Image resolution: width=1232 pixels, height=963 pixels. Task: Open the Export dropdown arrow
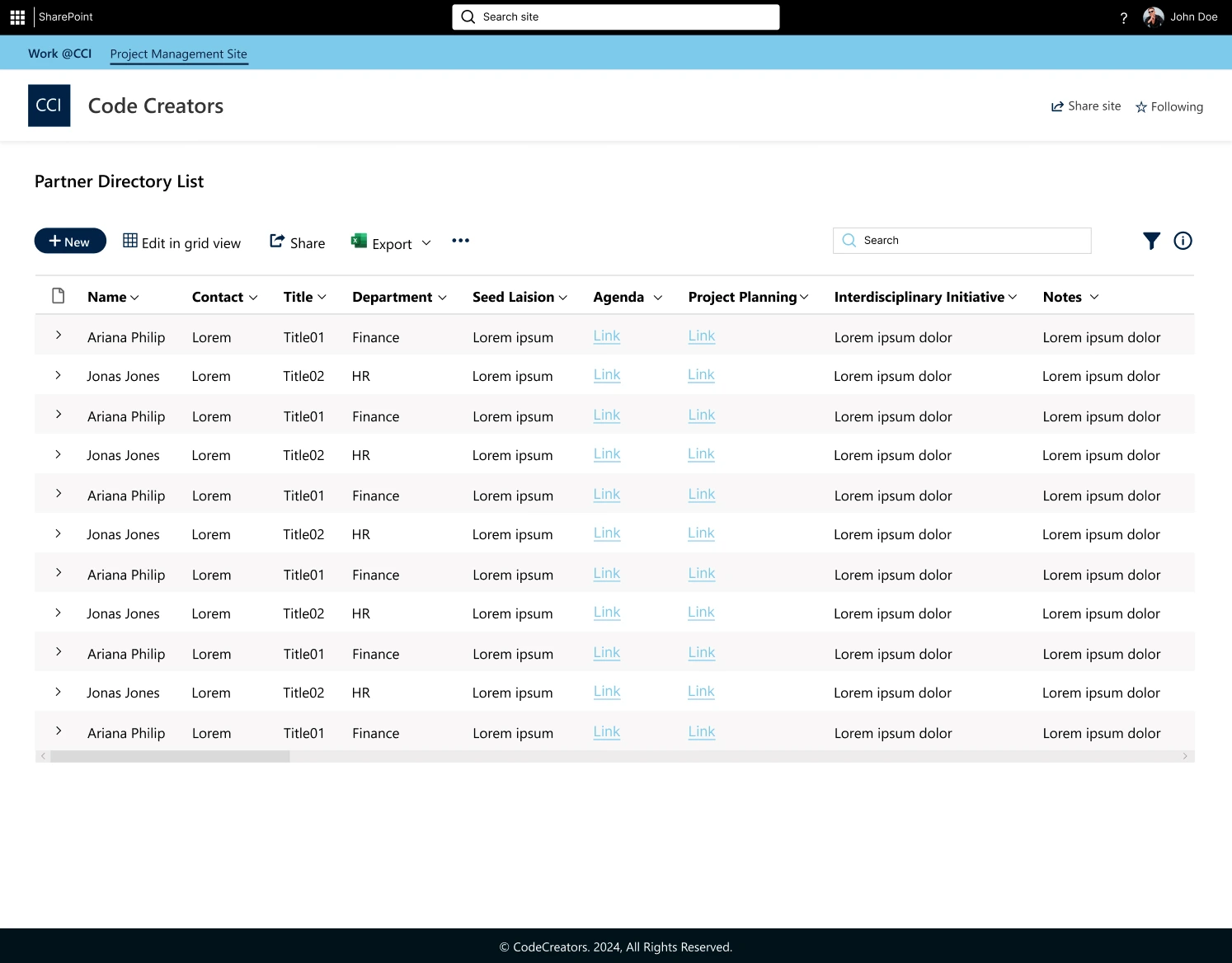pyautogui.click(x=427, y=242)
